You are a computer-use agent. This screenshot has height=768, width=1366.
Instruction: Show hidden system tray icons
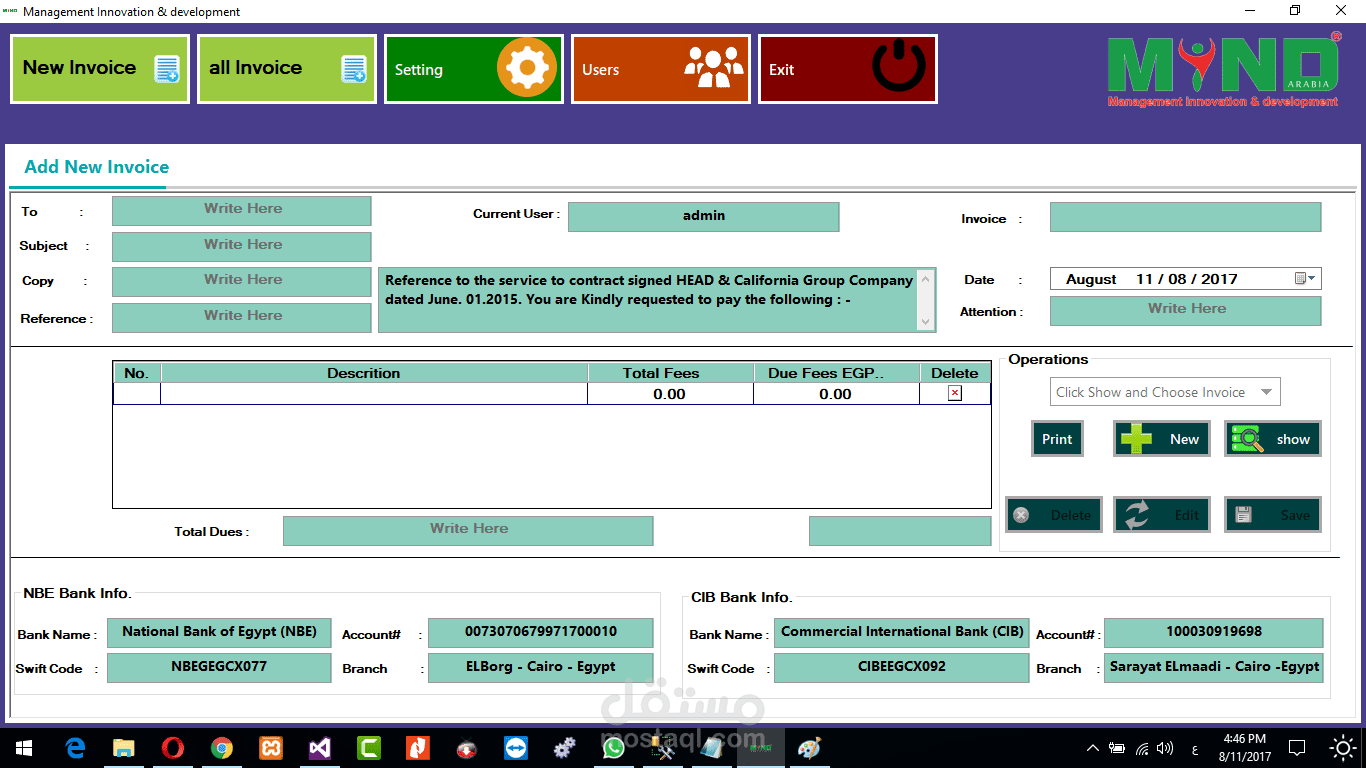coord(1093,748)
